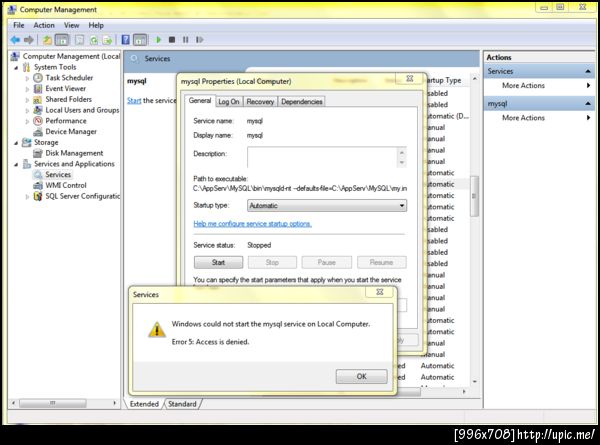This screenshot has height=445, width=600.
Task: Click the Export List toolbar icon
Action: tap(108, 39)
